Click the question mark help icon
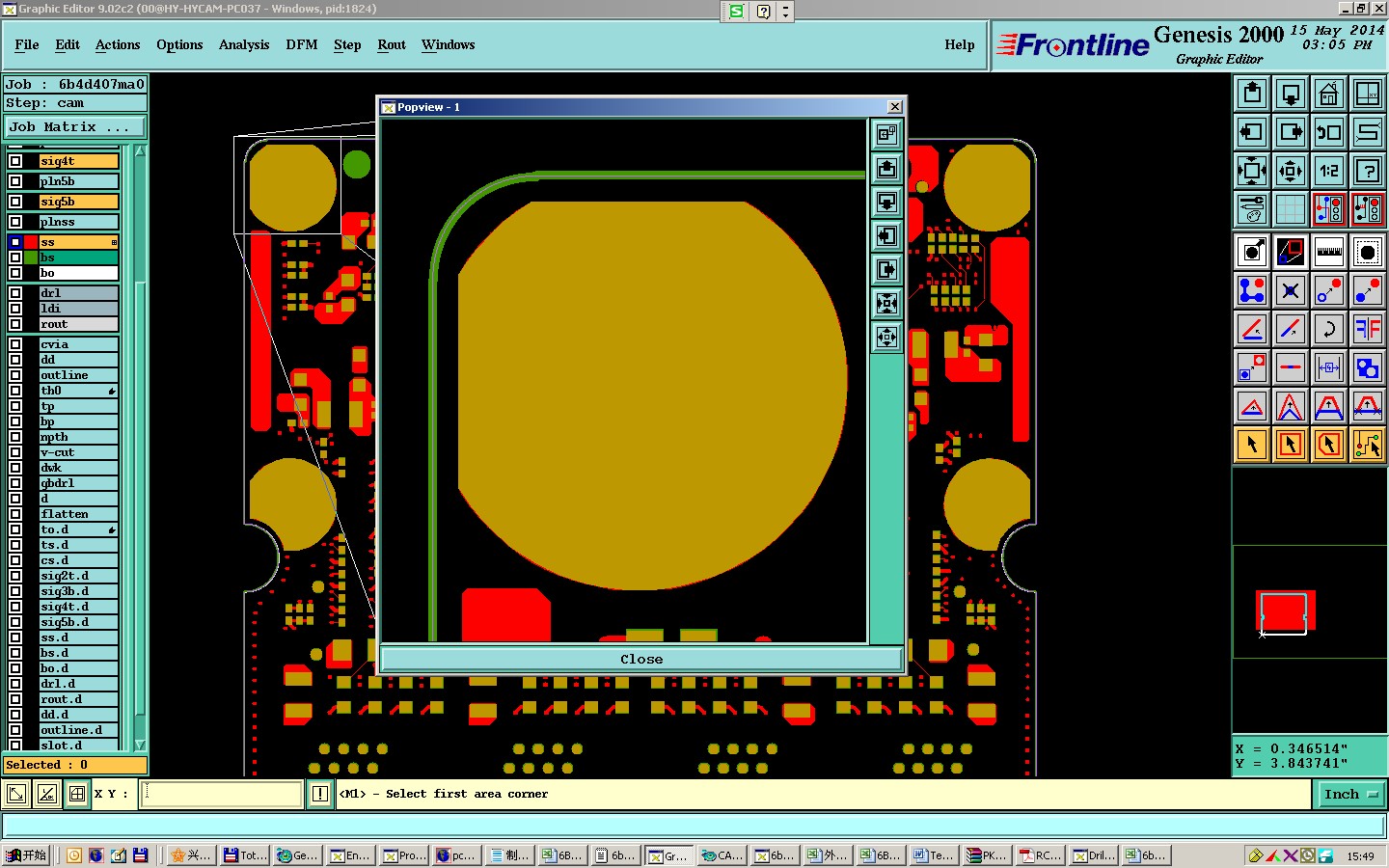Image resolution: width=1389 pixels, height=868 pixels. coord(1368,171)
